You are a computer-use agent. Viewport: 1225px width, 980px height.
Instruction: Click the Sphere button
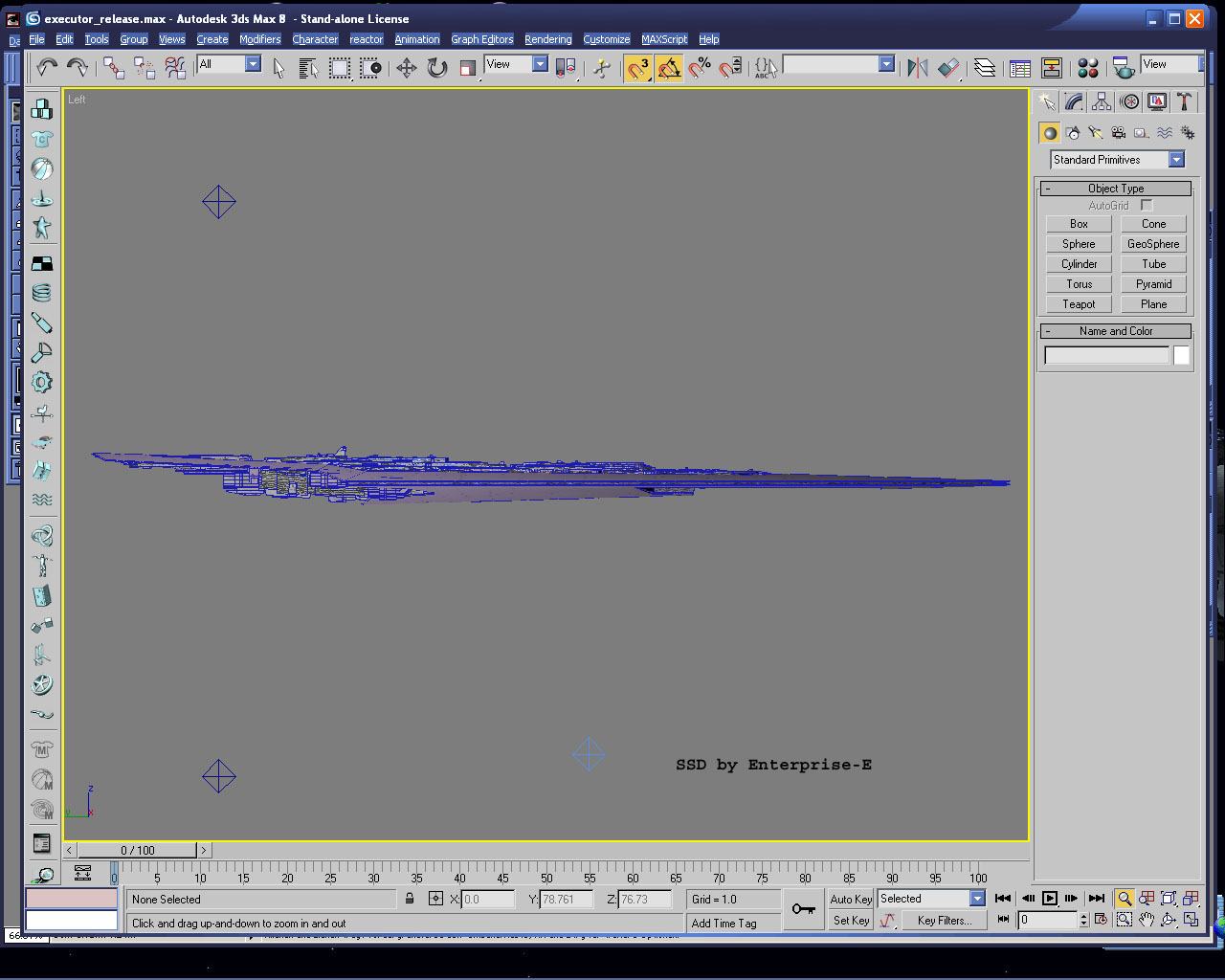pyautogui.click(x=1079, y=244)
